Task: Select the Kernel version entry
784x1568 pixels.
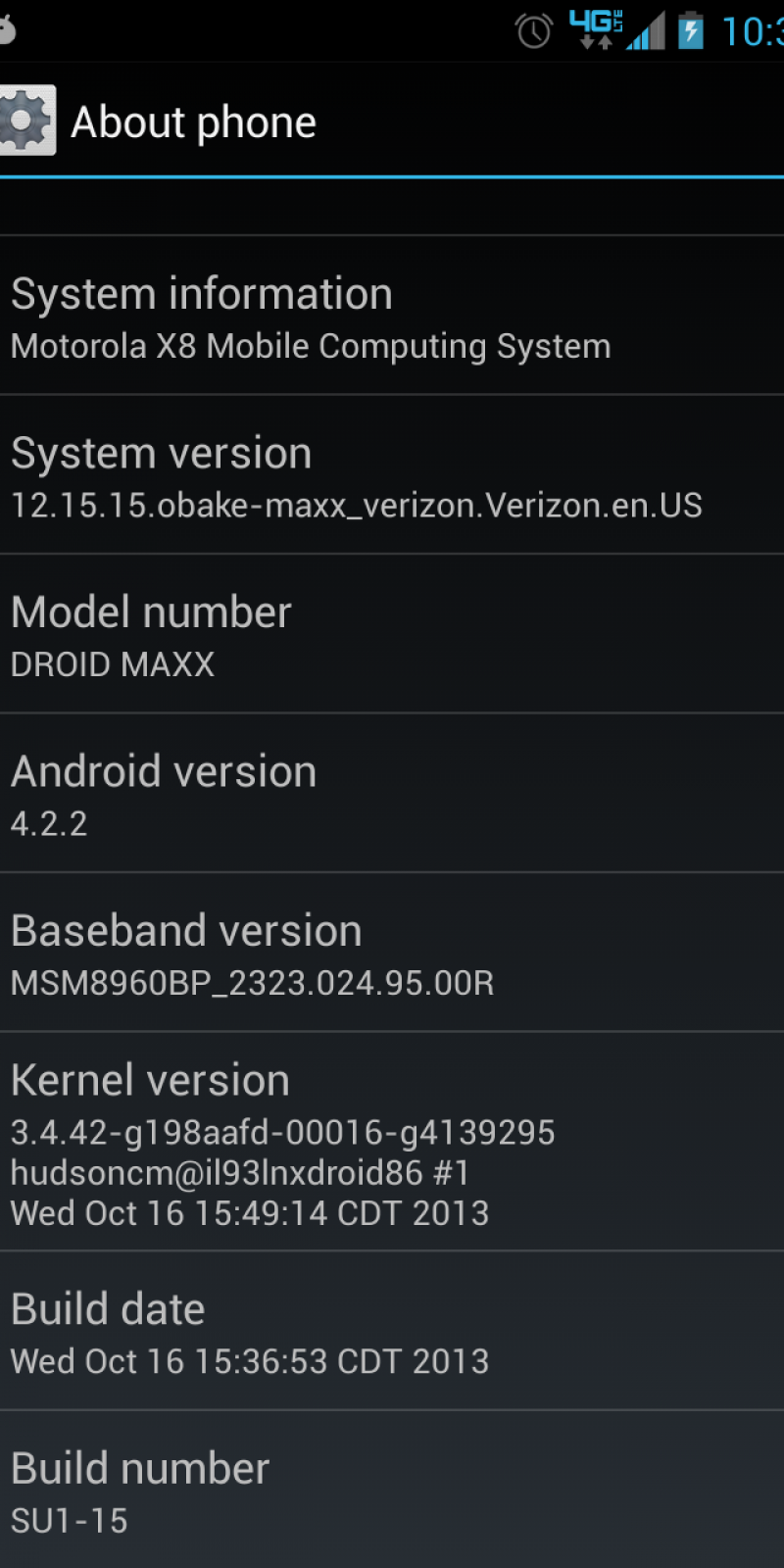Action: pyautogui.click(x=392, y=1142)
